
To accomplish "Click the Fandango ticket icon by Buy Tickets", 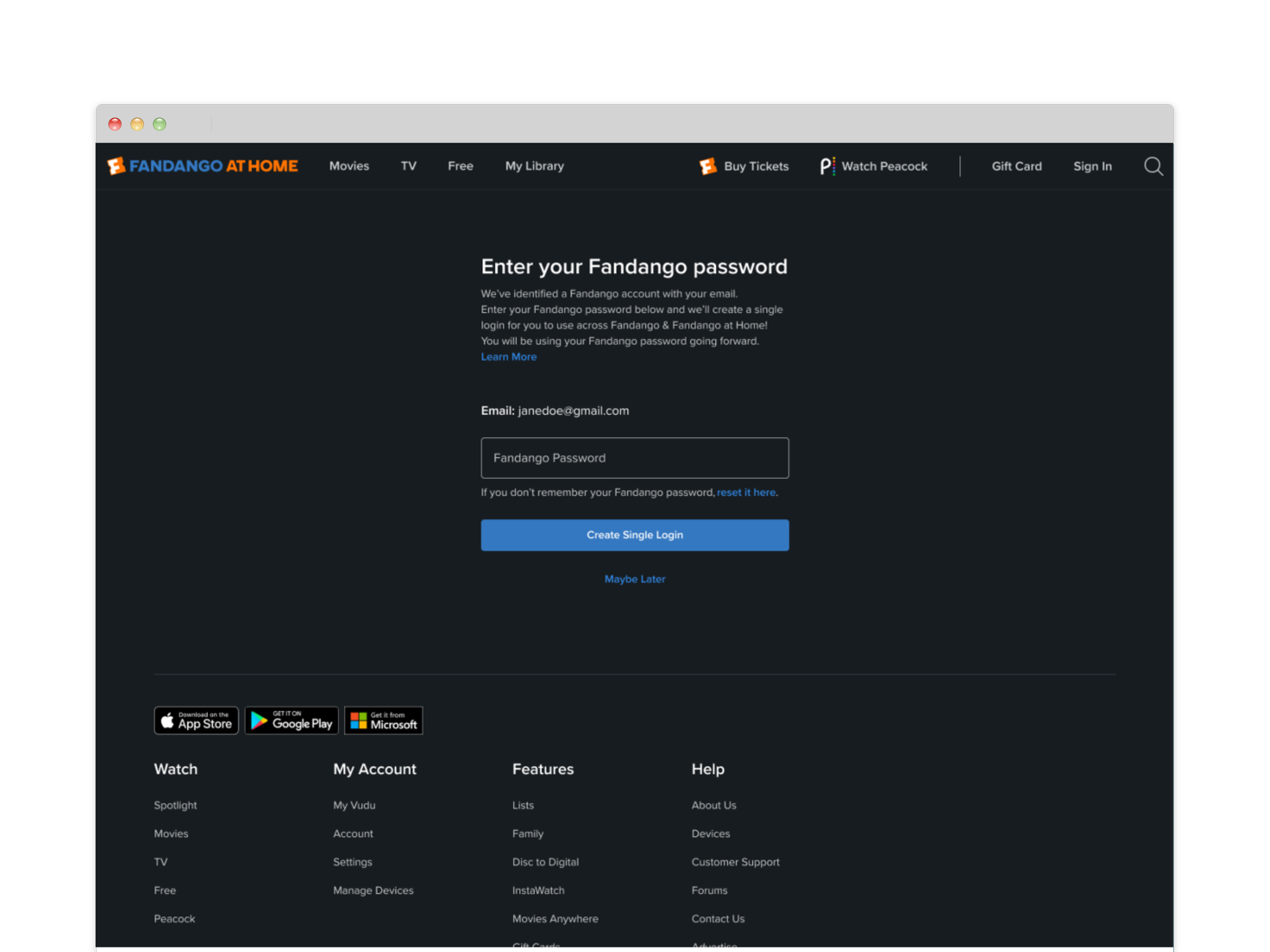I will pyautogui.click(x=707, y=167).
